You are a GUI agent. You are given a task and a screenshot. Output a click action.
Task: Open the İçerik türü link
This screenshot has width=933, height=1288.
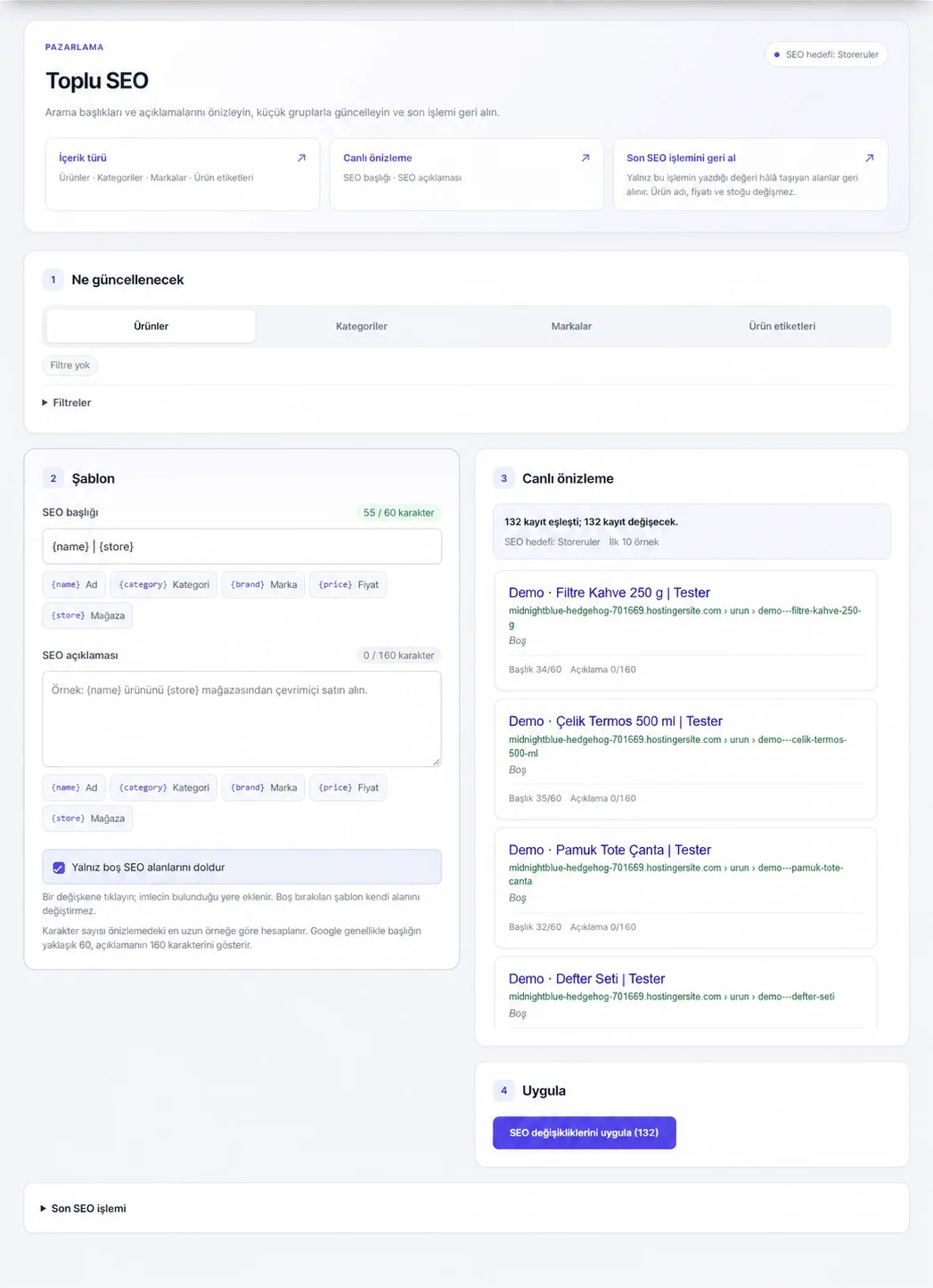[83, 158]
